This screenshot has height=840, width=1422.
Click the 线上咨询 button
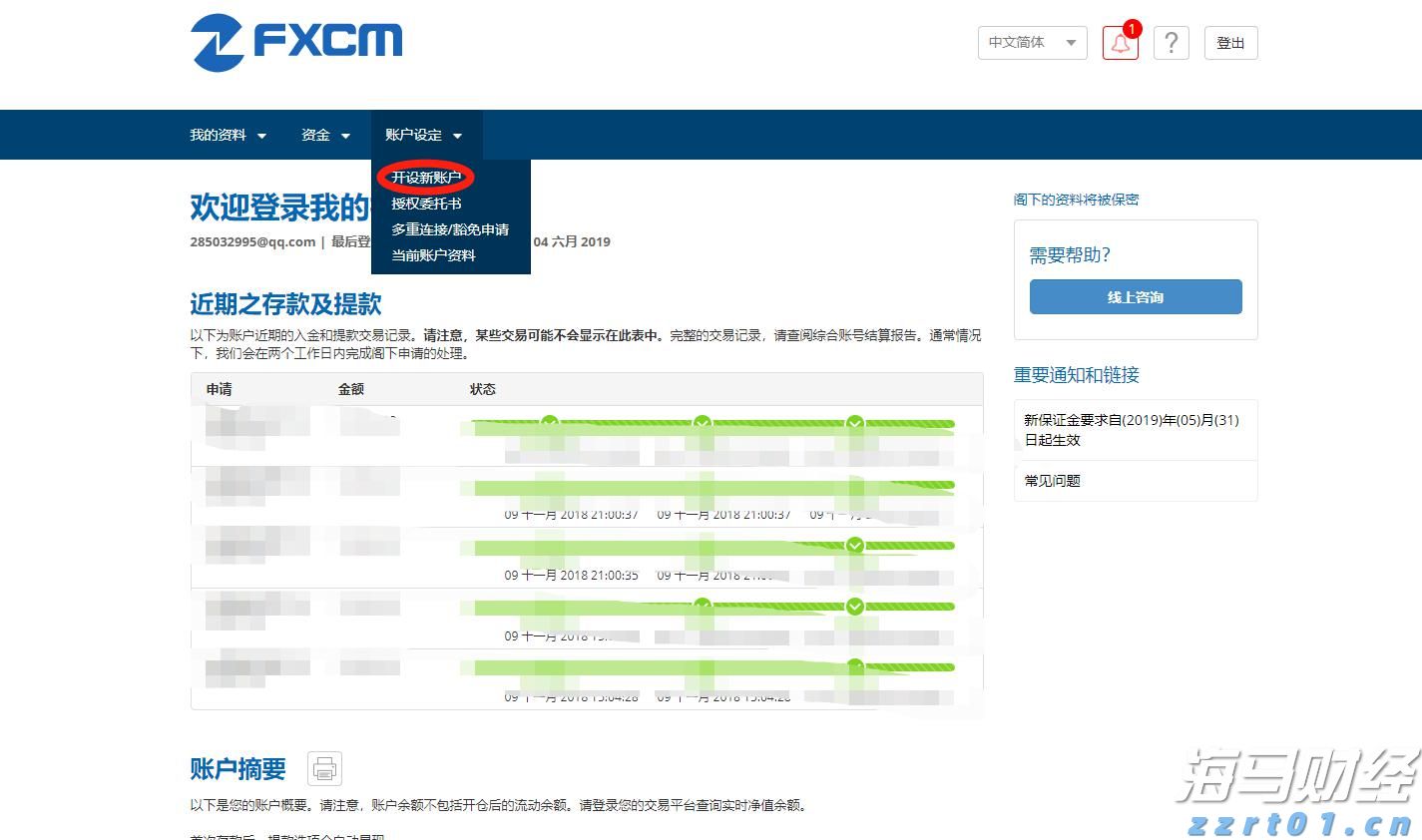[x=1135, y=296]
